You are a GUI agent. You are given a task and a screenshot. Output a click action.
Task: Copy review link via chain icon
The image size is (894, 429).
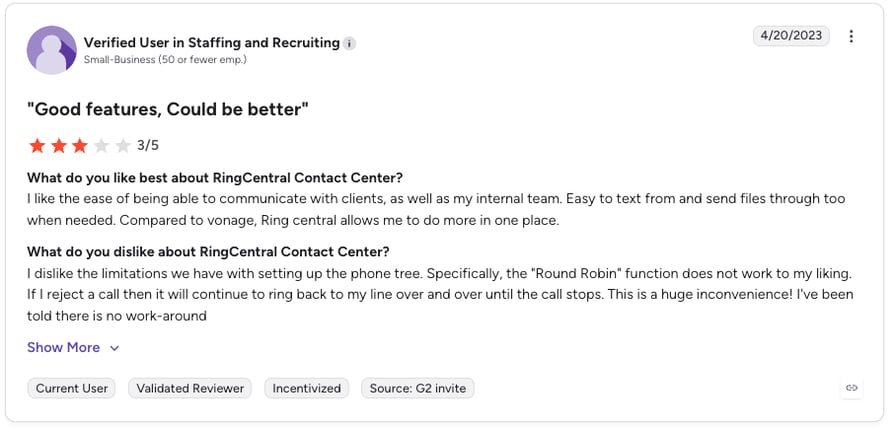852,388
